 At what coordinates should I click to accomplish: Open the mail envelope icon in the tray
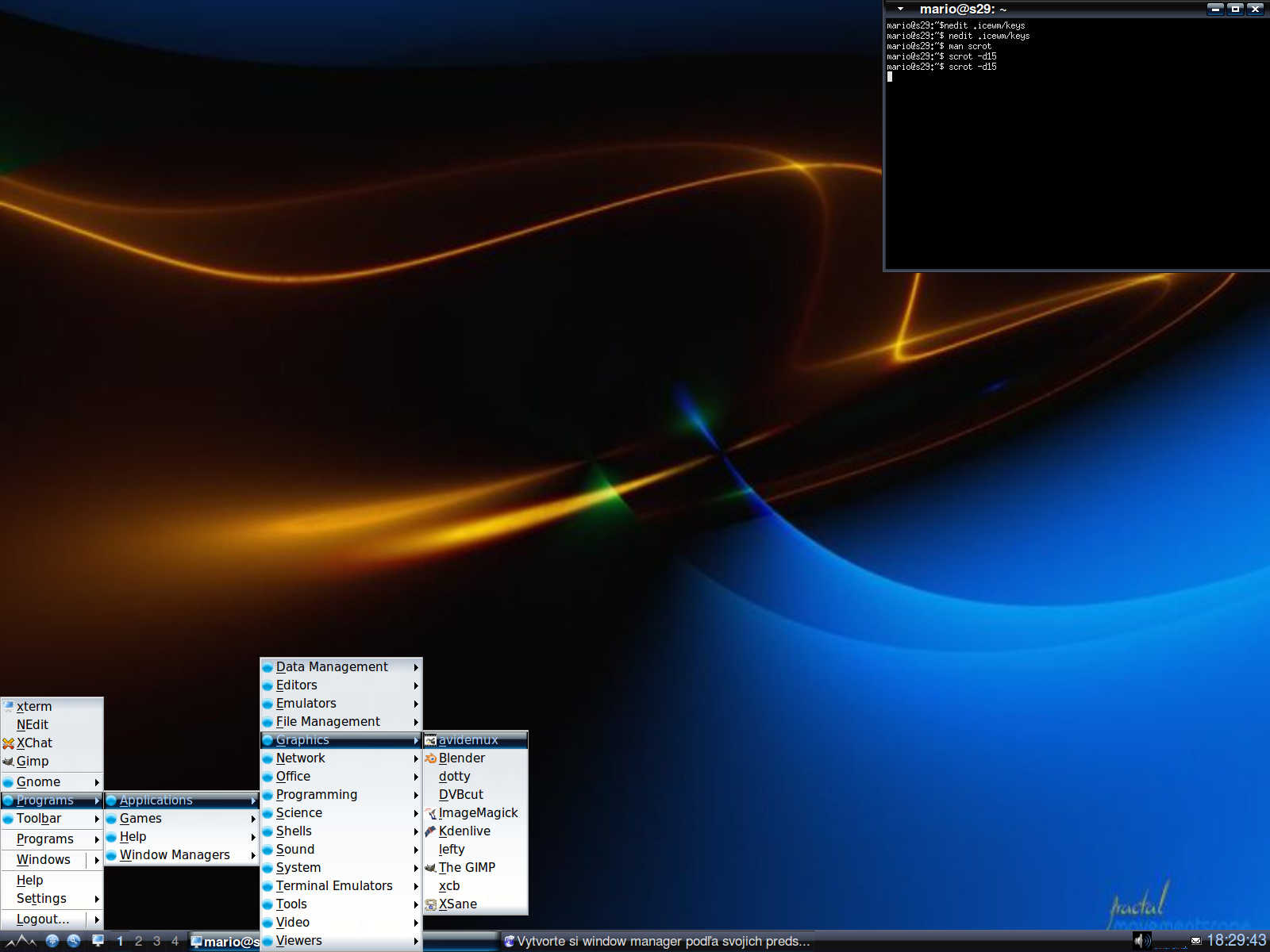[1195, 942]
